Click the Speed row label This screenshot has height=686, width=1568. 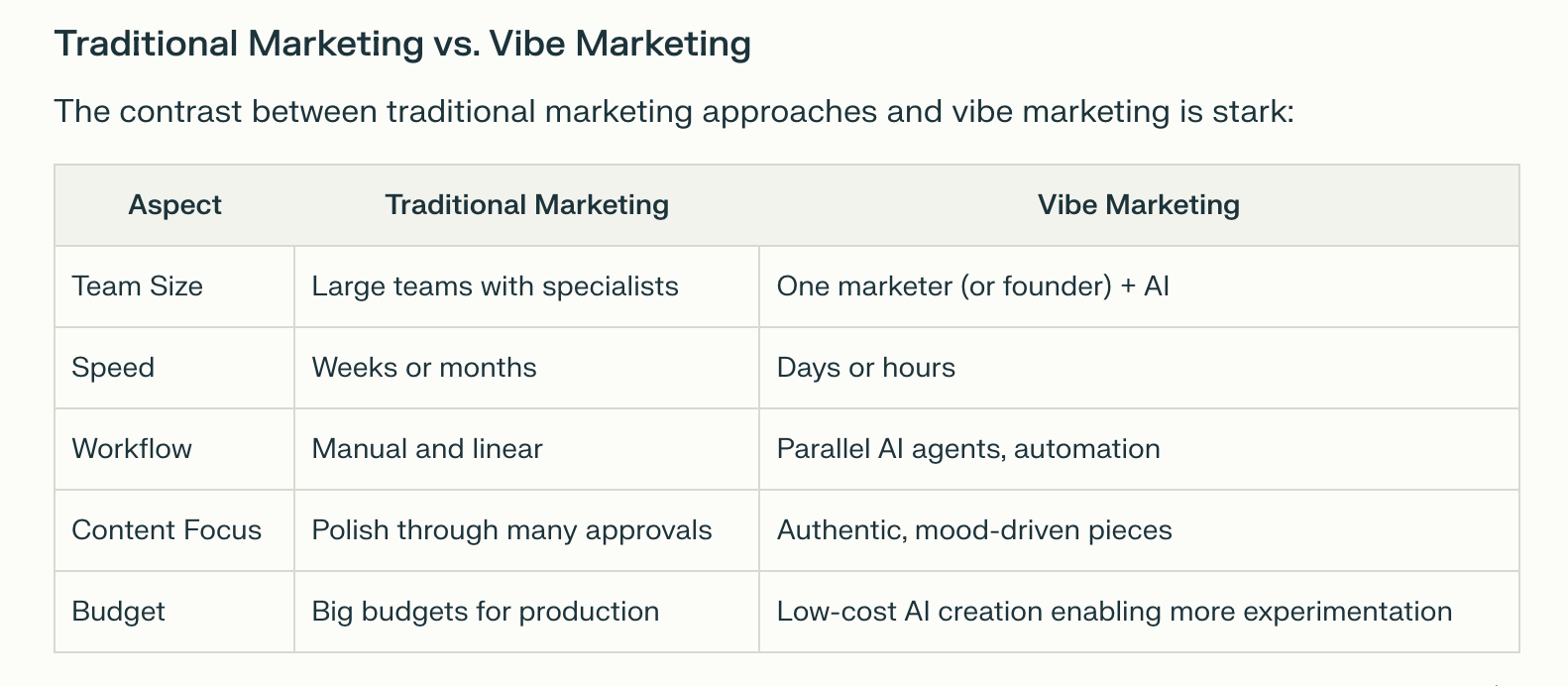point(174,368)
